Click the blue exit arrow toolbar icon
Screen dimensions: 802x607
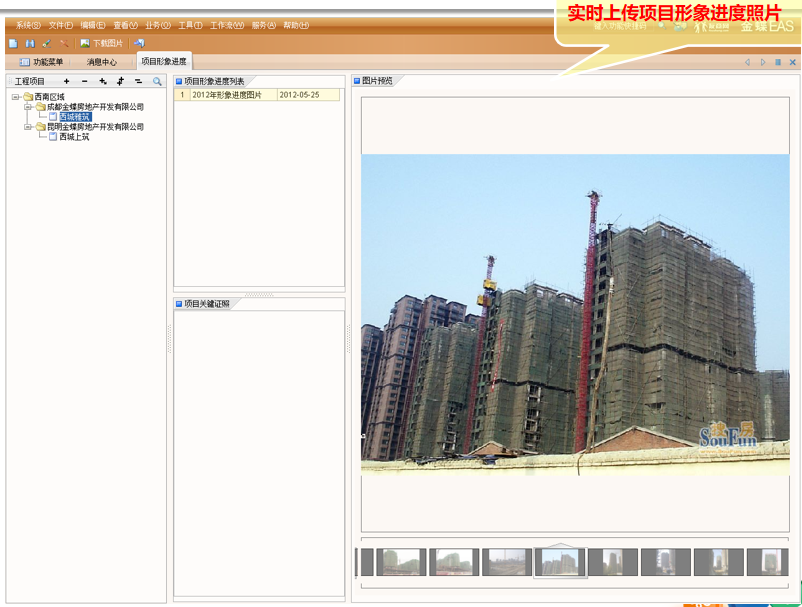[x=140, y=43]
